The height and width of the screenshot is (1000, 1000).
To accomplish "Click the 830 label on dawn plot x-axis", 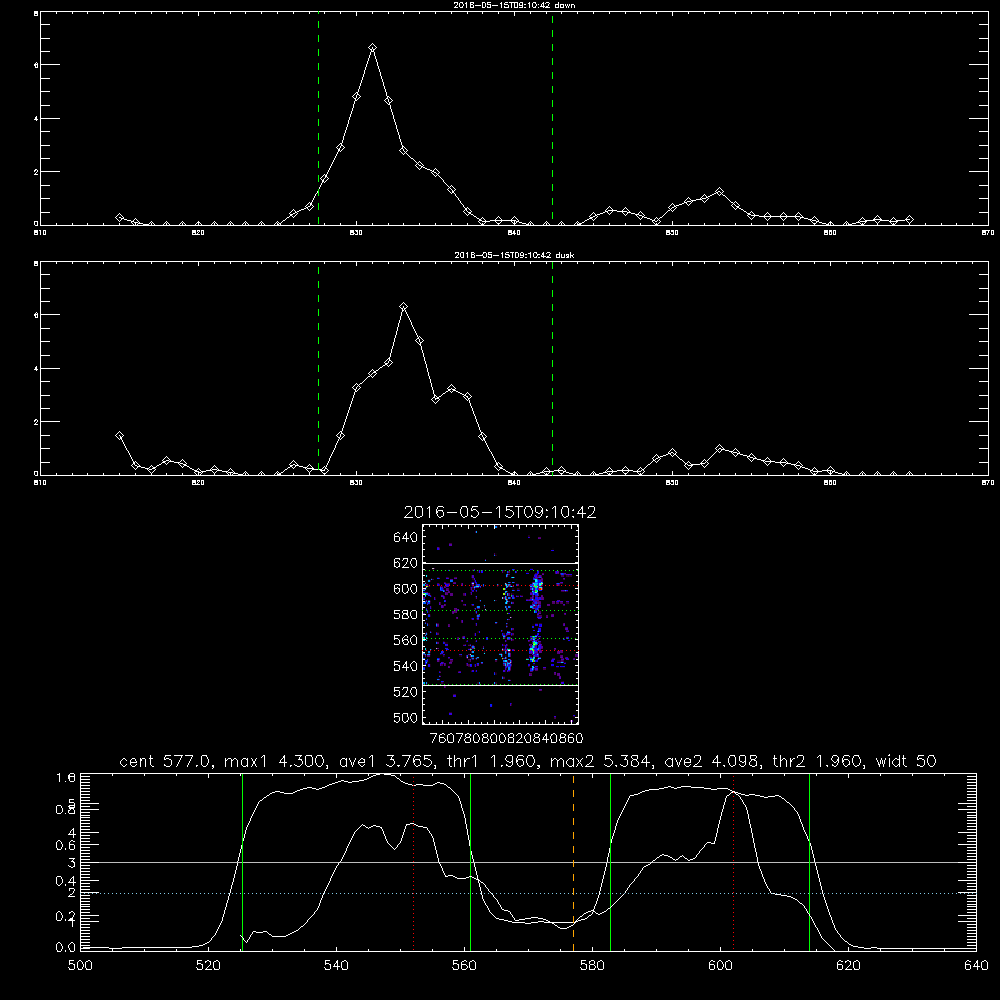I will tap(356, 233).
